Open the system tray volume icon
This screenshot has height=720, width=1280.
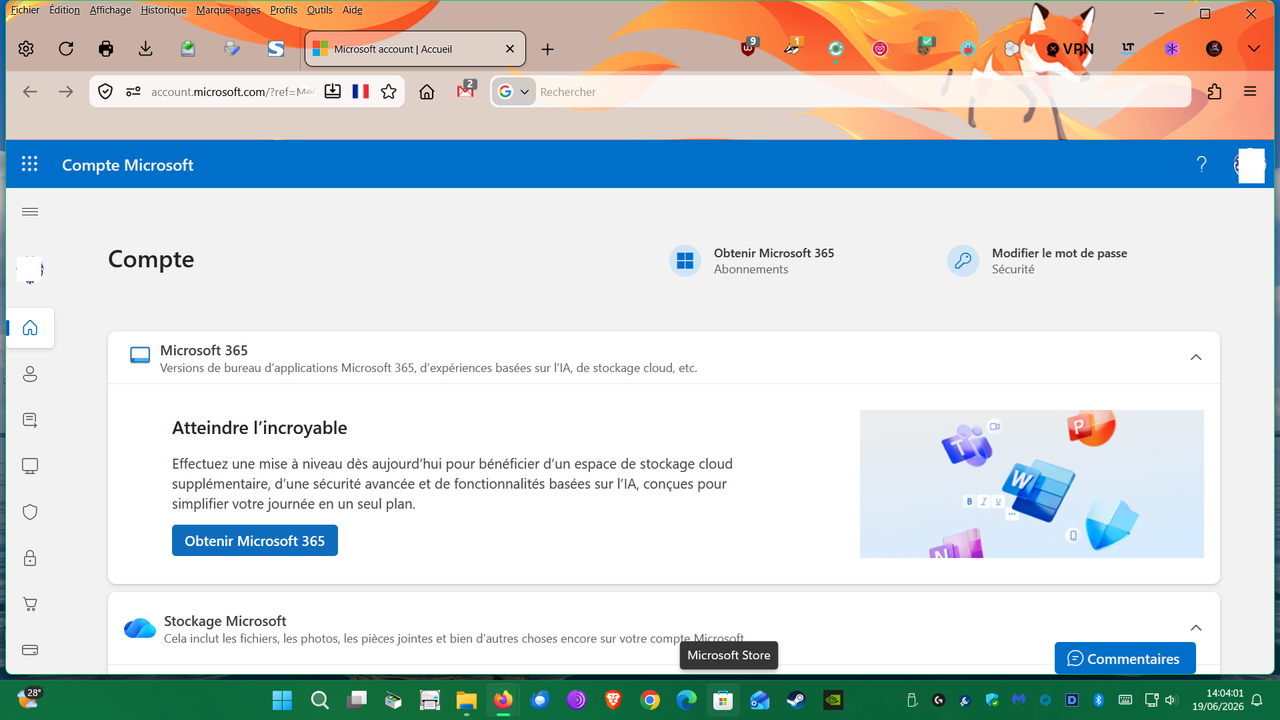coord(1171,700)
